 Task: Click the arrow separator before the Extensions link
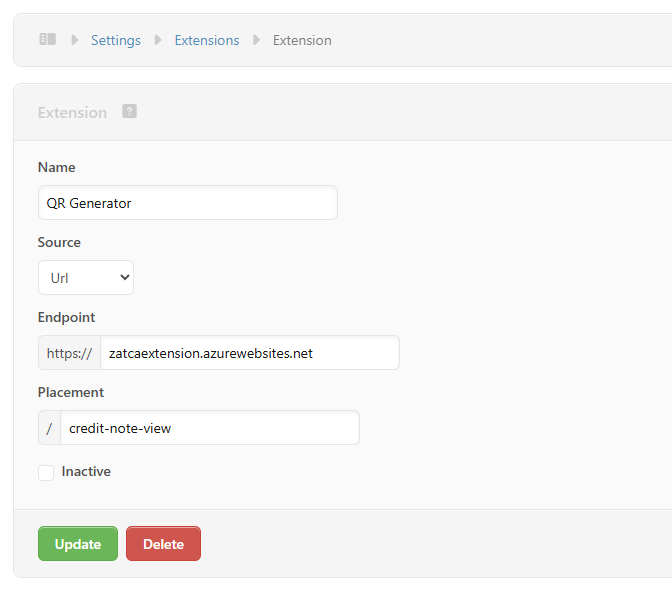click(158, 40)
